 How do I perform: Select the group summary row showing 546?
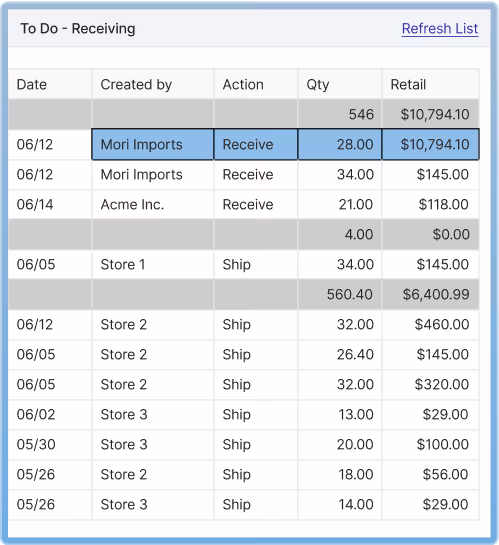[x=244, y=114]
